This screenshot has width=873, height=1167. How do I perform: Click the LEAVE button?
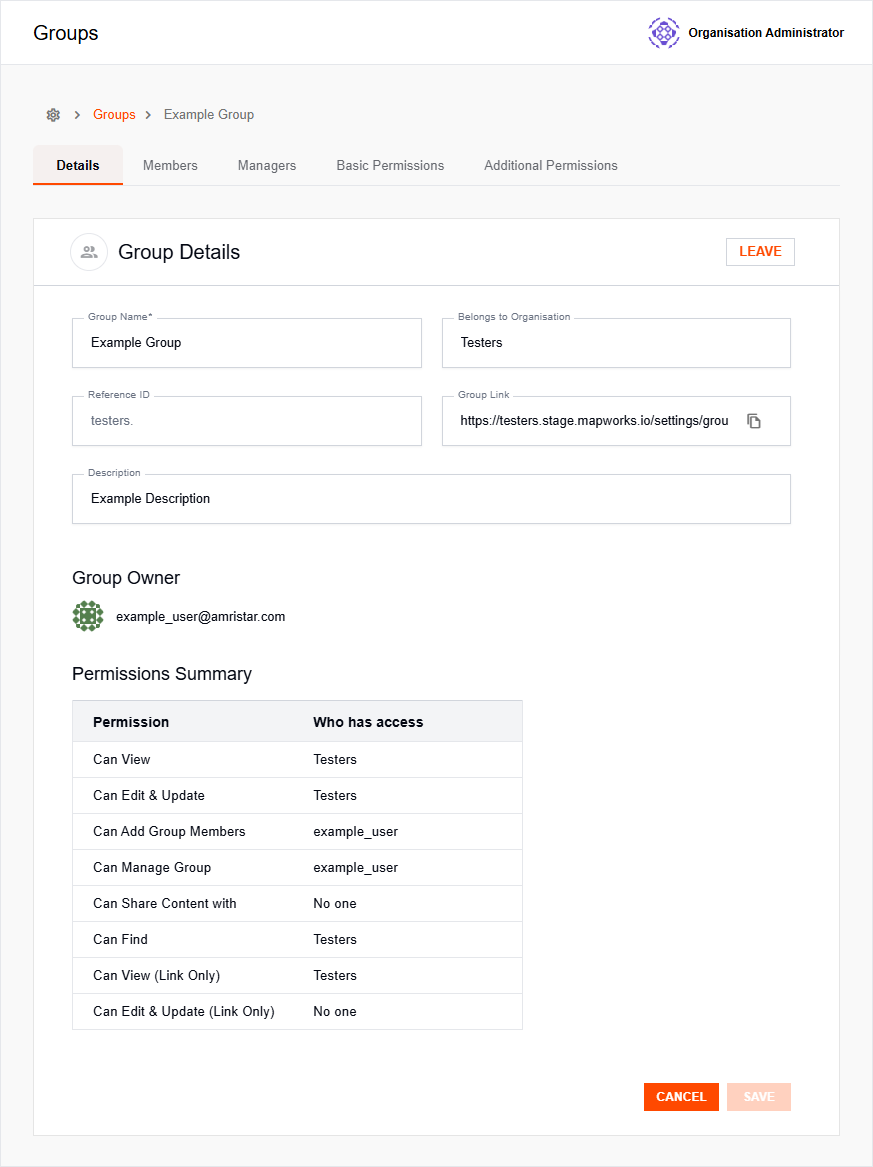click(760, 252)
